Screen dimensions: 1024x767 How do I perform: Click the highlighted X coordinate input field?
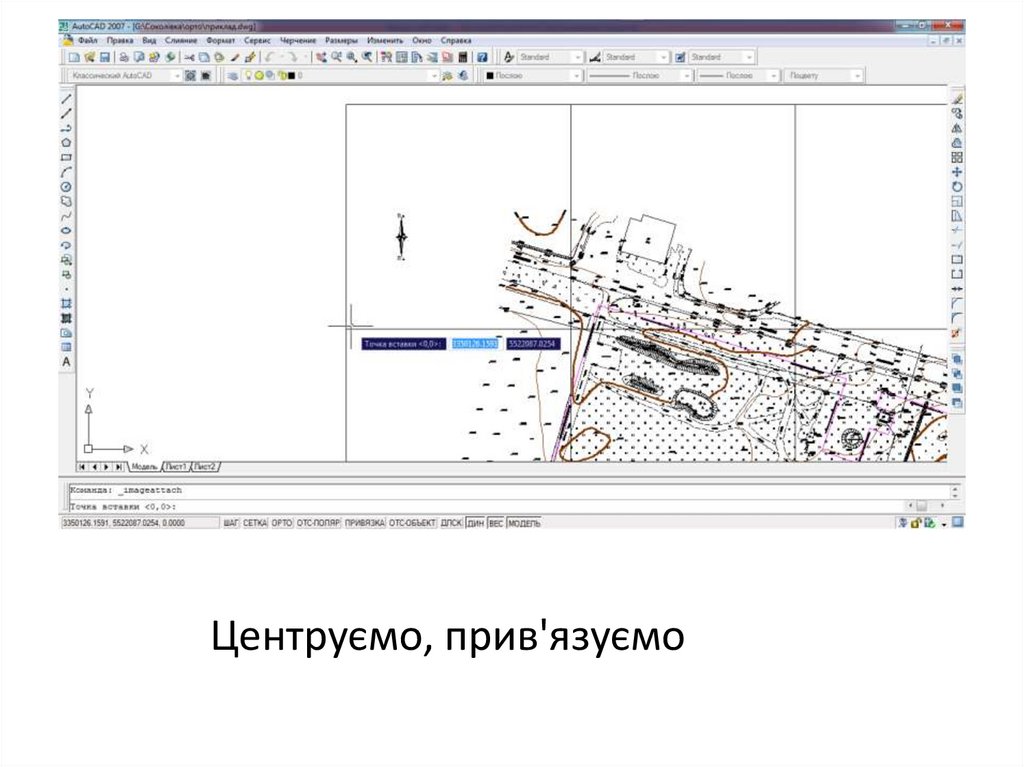point(475,343)
